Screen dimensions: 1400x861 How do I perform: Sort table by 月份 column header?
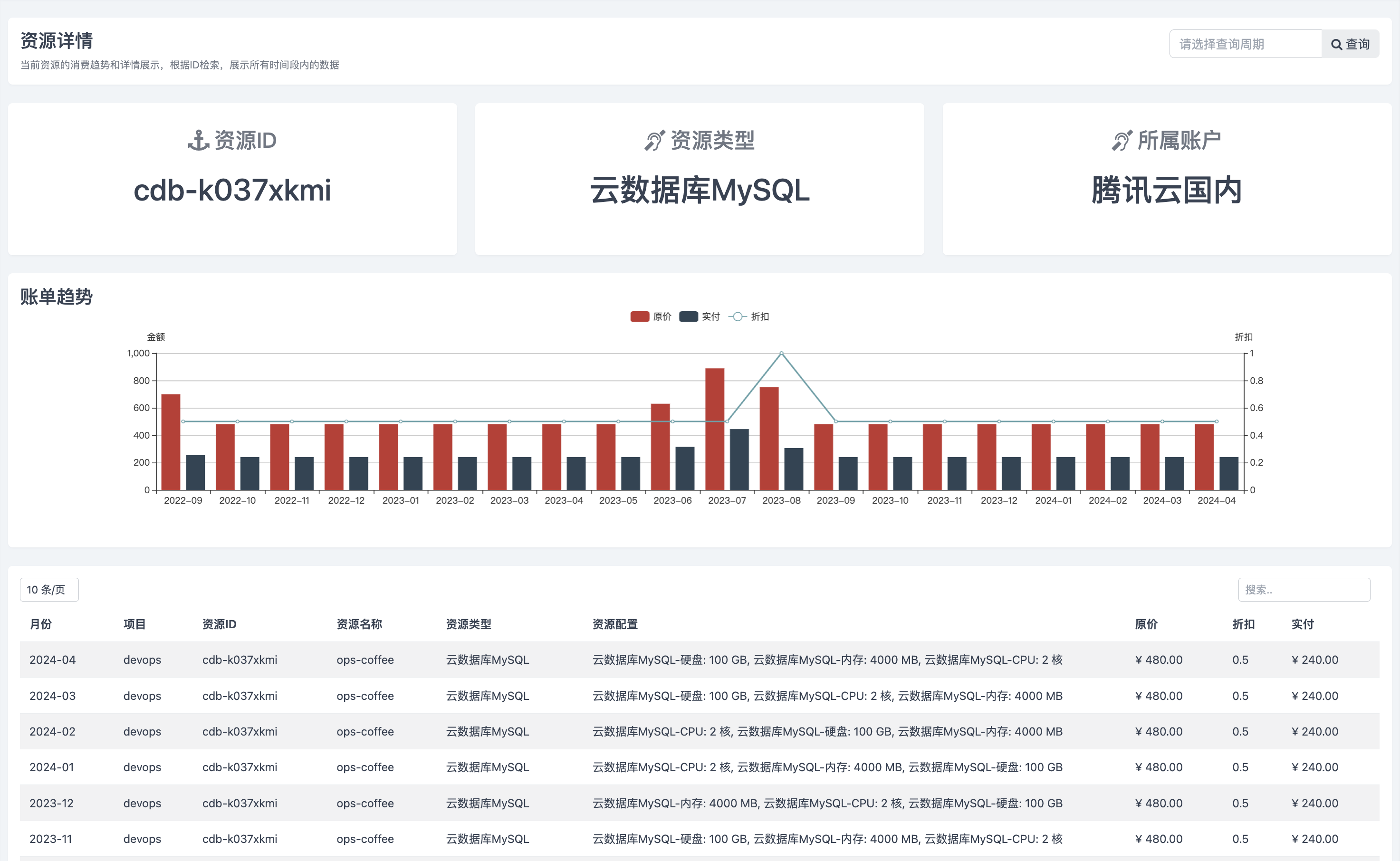40,624
